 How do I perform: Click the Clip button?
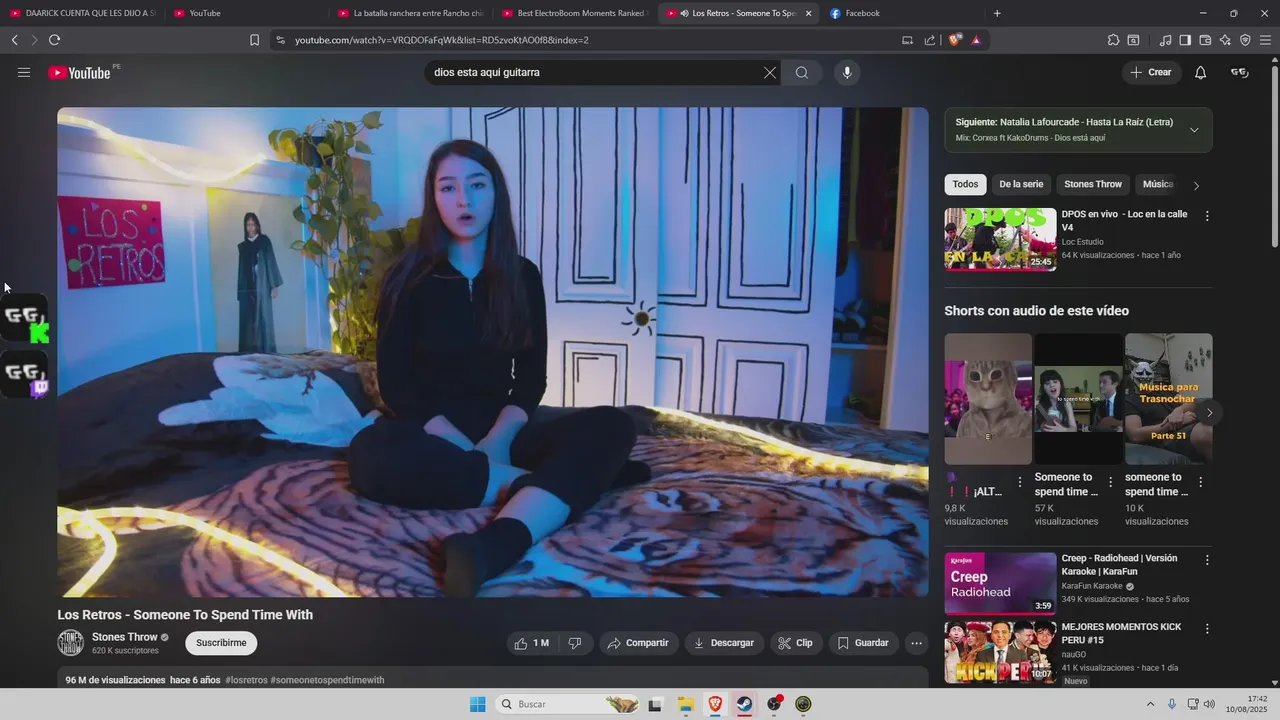796,643
